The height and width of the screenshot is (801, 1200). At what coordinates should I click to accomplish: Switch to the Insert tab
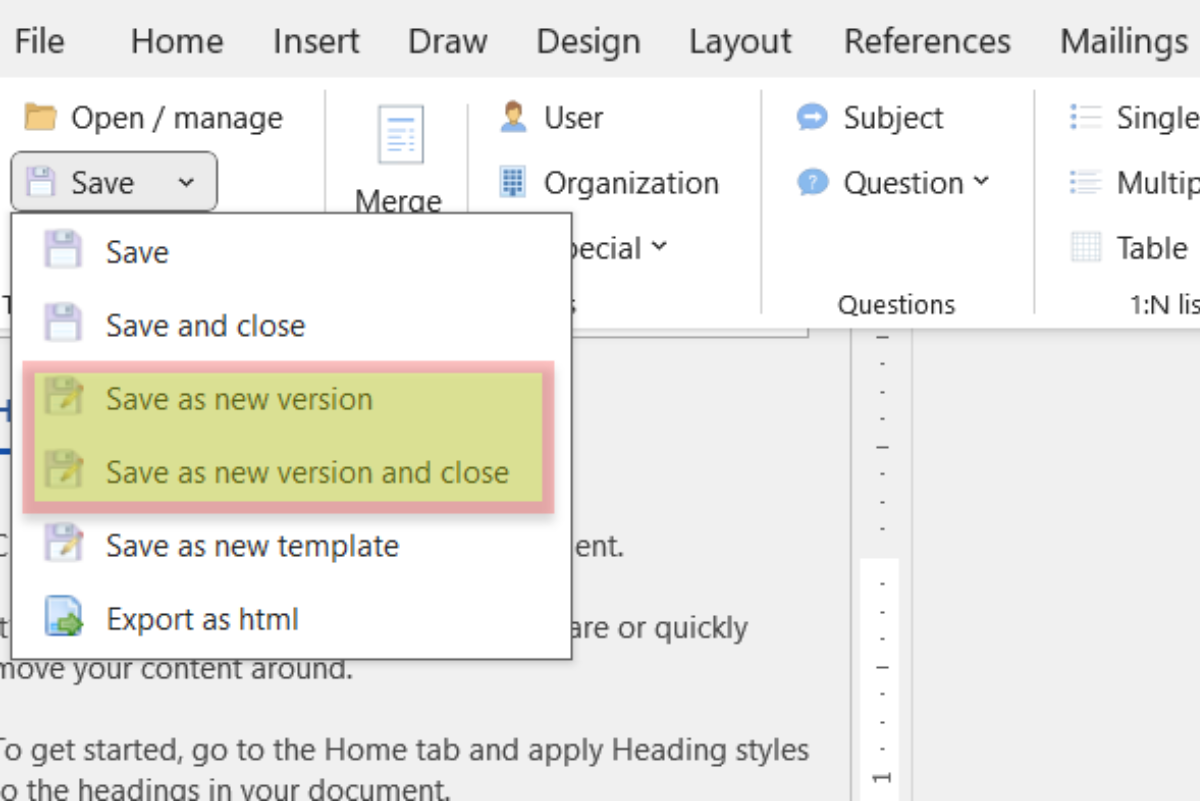[316, 41]
